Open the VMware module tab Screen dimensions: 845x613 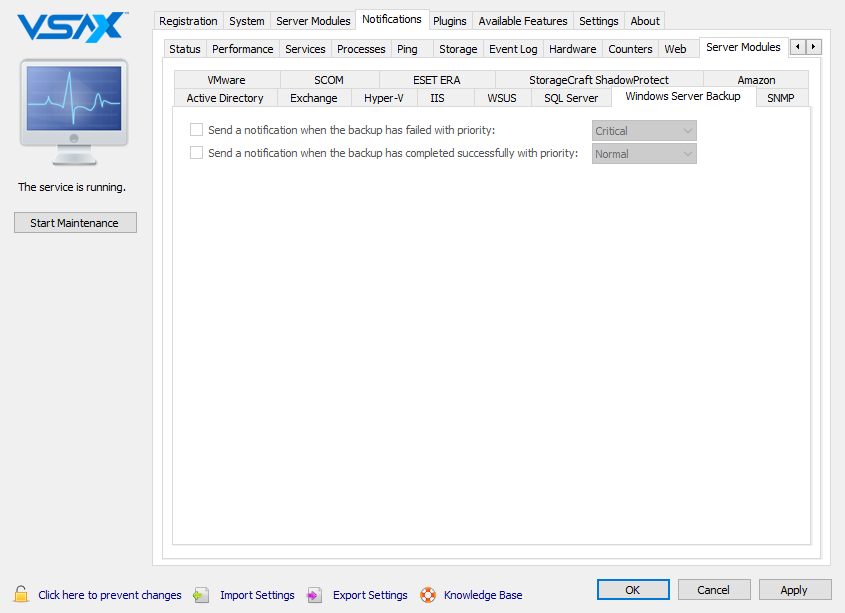point(226,80)
